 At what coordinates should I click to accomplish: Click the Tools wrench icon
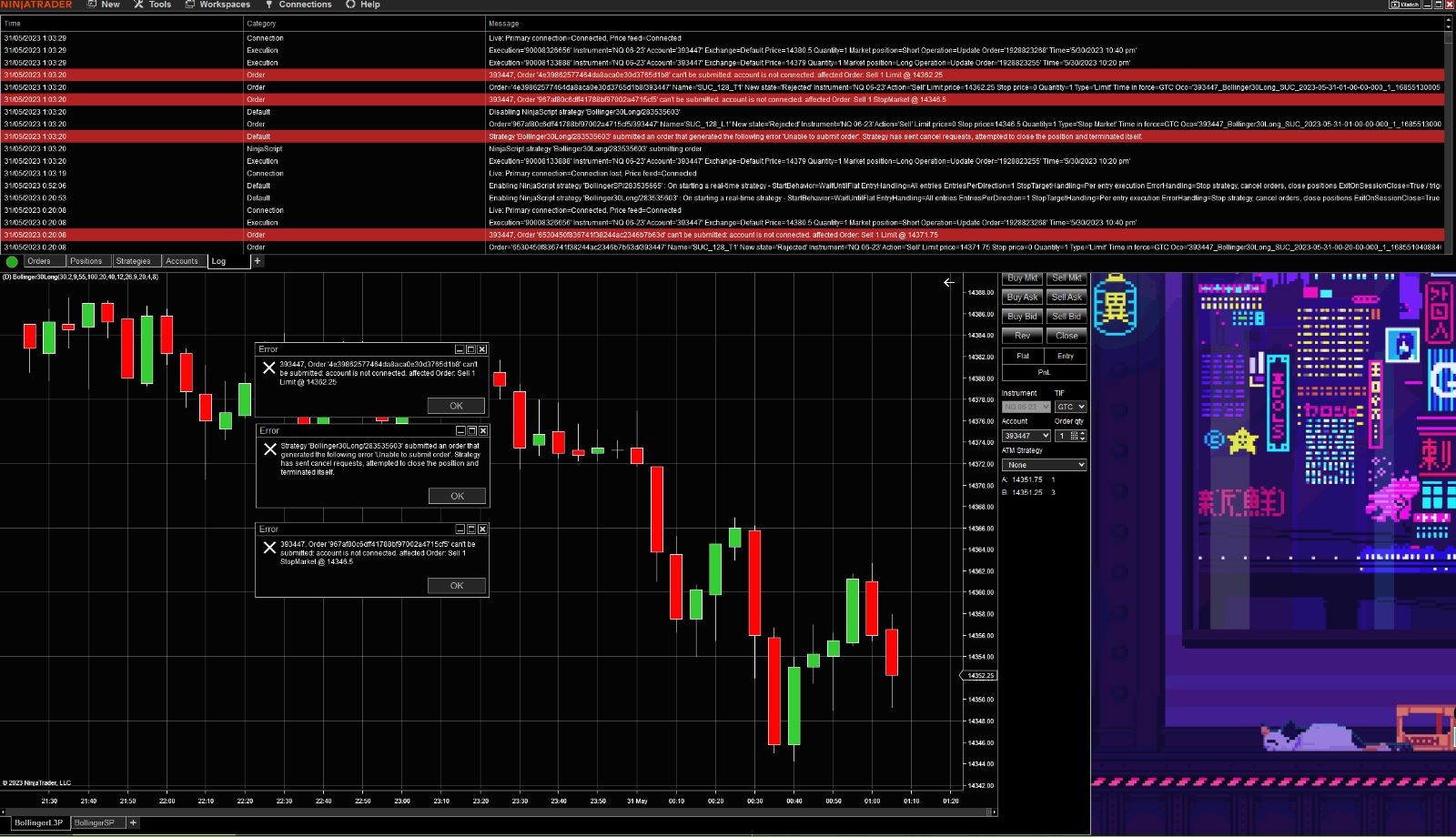139,5
